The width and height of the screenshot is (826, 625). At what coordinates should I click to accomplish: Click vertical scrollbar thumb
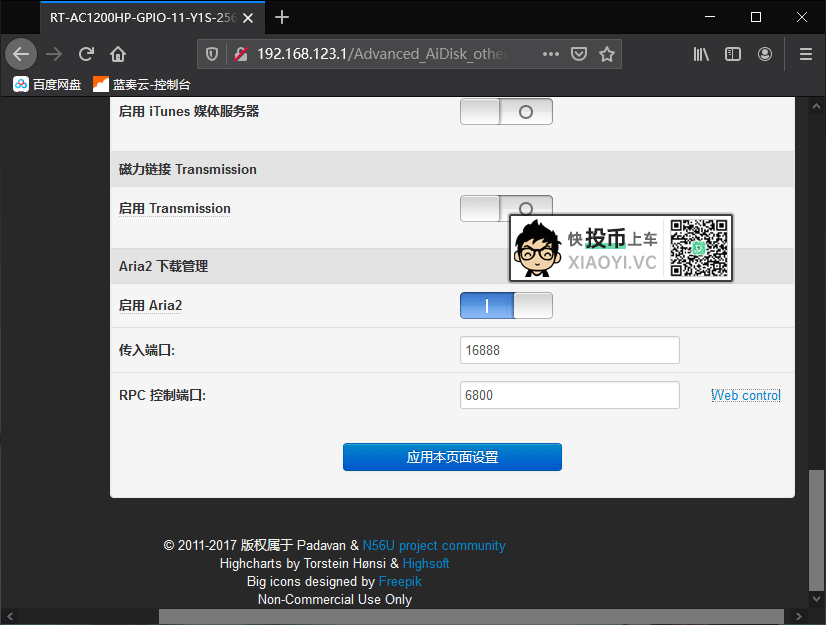point(816,530)
